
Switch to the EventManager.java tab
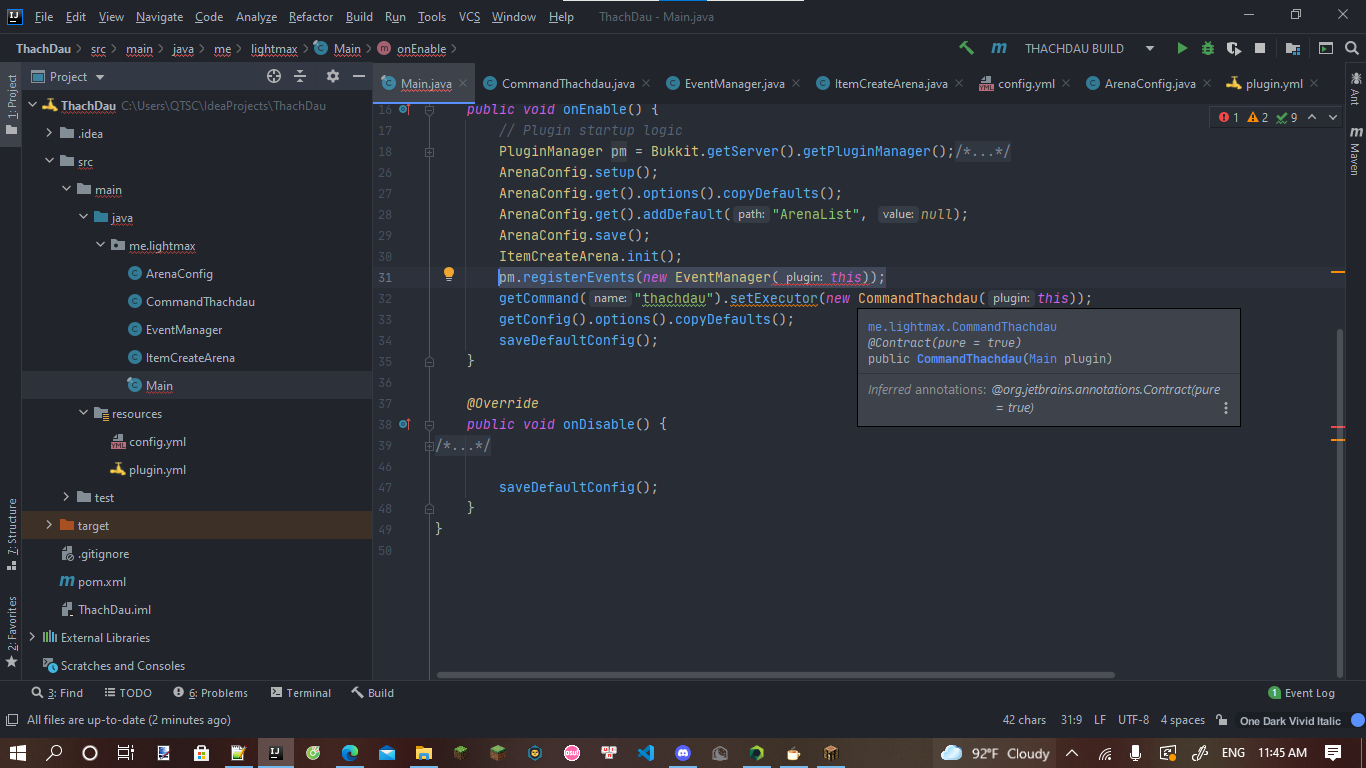(734, 84)
